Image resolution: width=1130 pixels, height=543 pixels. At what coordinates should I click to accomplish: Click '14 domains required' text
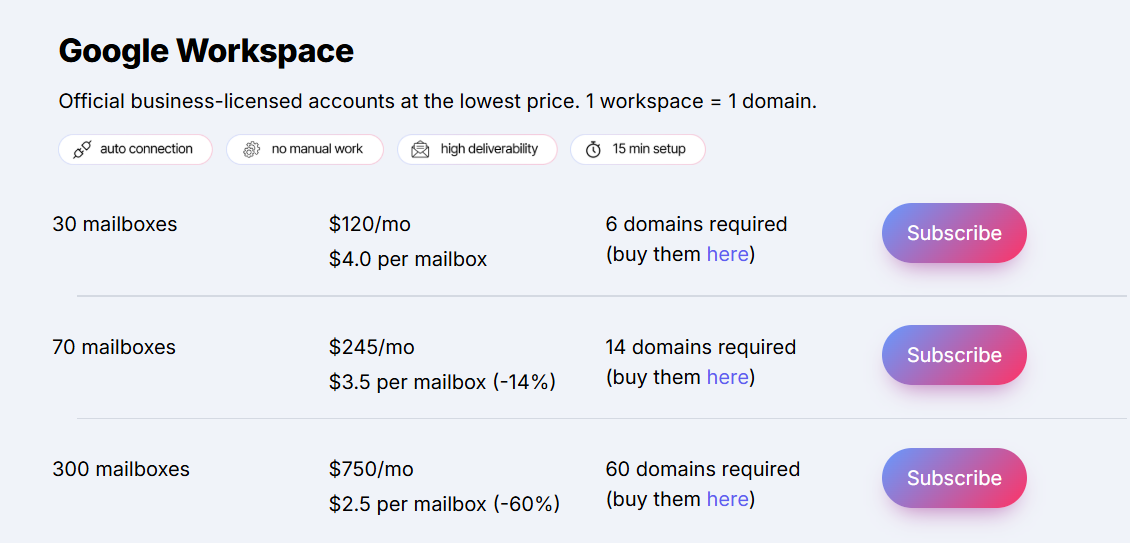(700, 347)
